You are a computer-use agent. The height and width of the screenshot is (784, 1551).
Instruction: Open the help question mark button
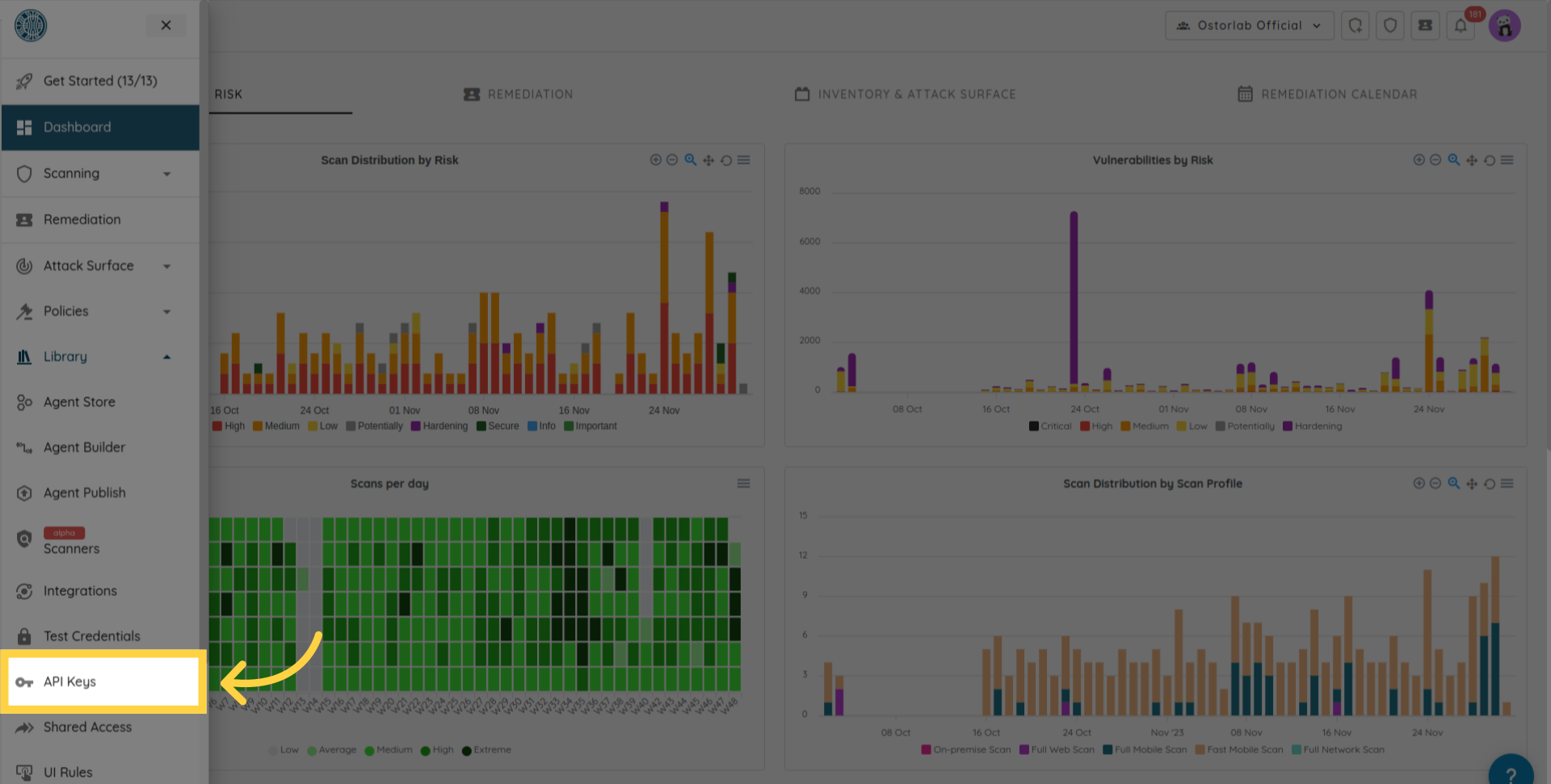click(1511, 774)
